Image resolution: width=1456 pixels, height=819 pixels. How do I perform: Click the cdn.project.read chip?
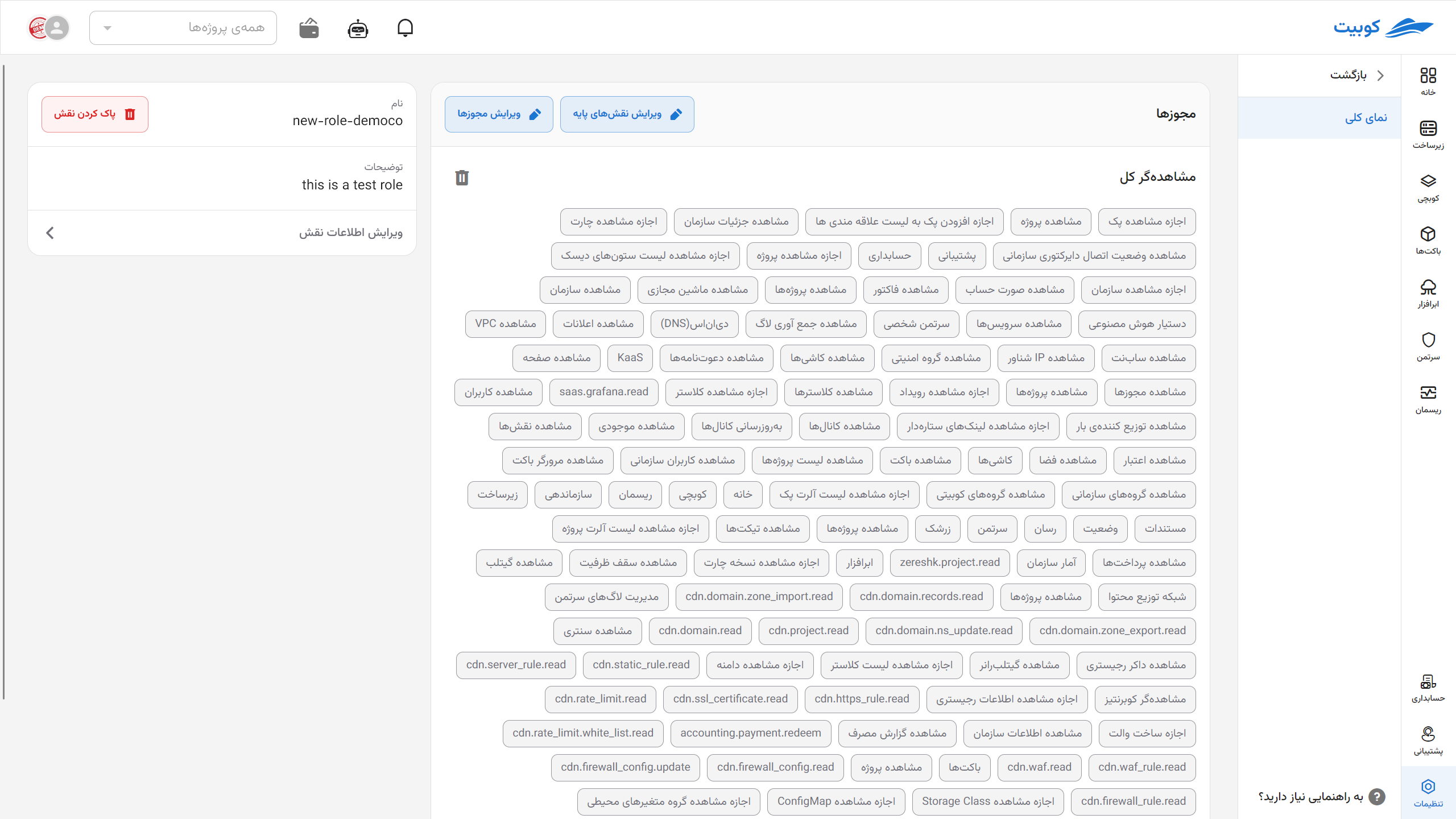pos(808,631)
